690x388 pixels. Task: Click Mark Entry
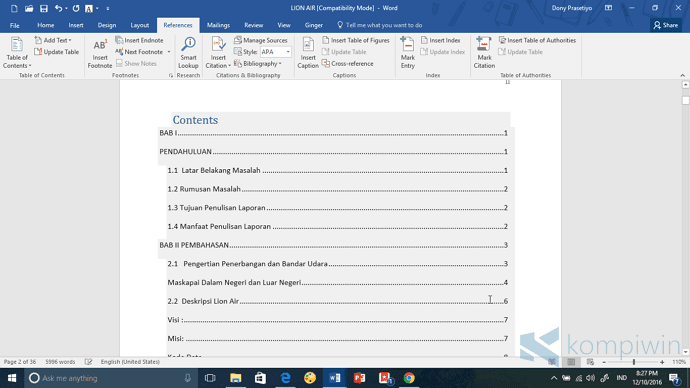407,53
